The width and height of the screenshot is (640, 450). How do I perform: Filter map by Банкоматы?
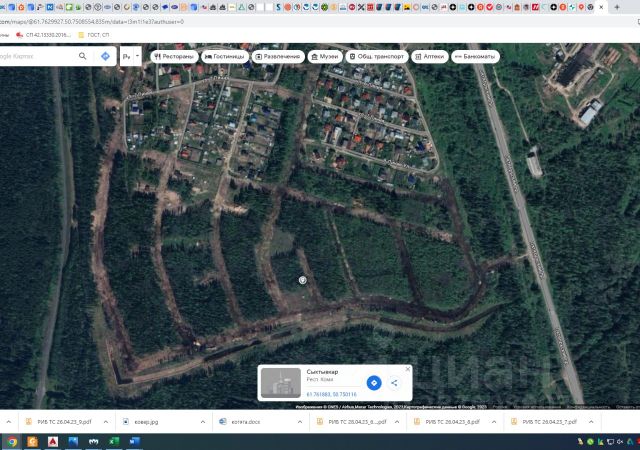click(475, 56)
